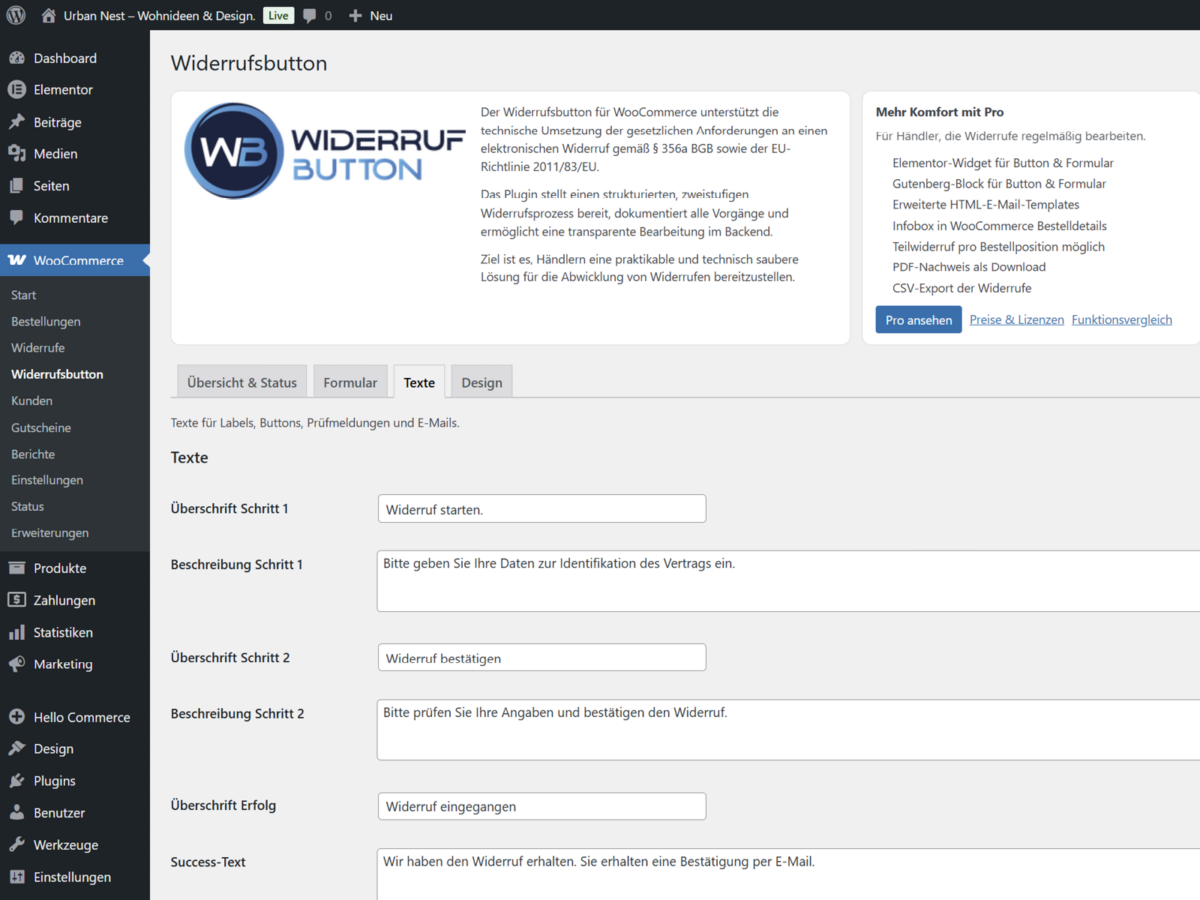
Task: Click the Überschrift Schritt 1 input field
Action: coord(542,509)
